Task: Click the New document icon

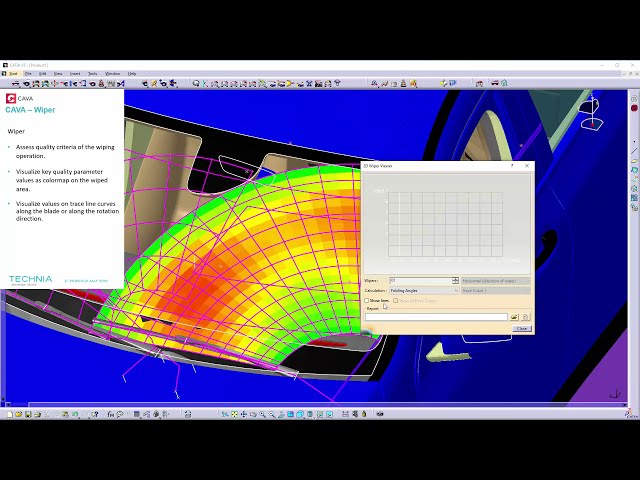Action: click(x=10, y=414)
